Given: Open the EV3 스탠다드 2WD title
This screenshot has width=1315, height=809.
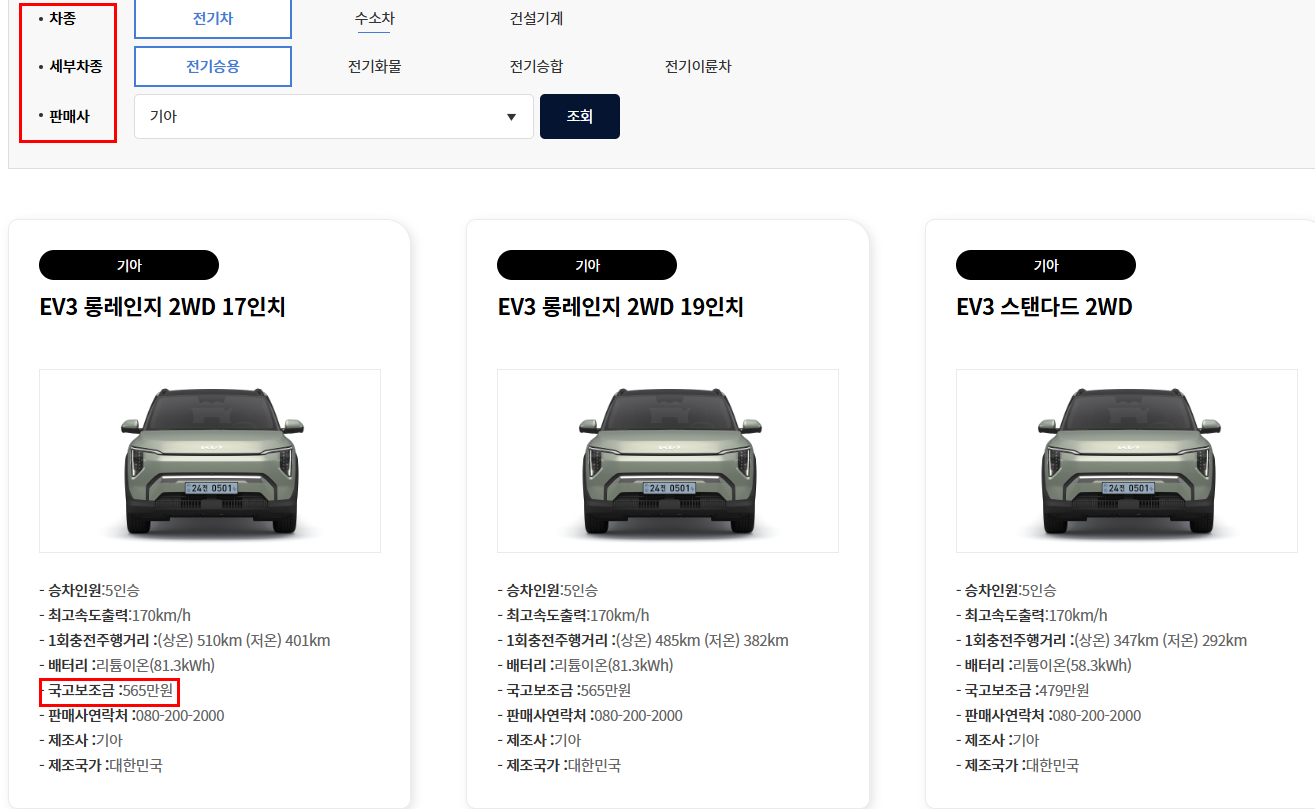Looking at the screenshot, I should click(1044, 307).
